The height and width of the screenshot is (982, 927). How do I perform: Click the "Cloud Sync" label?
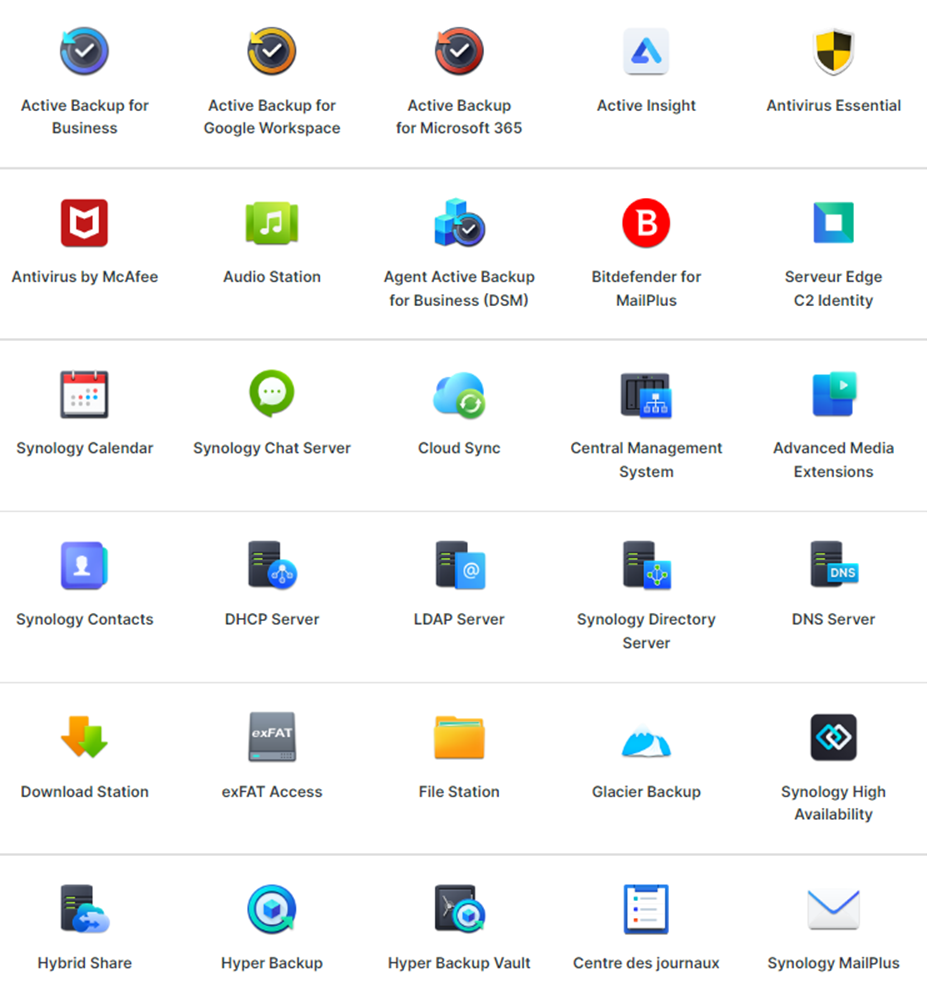459,448
